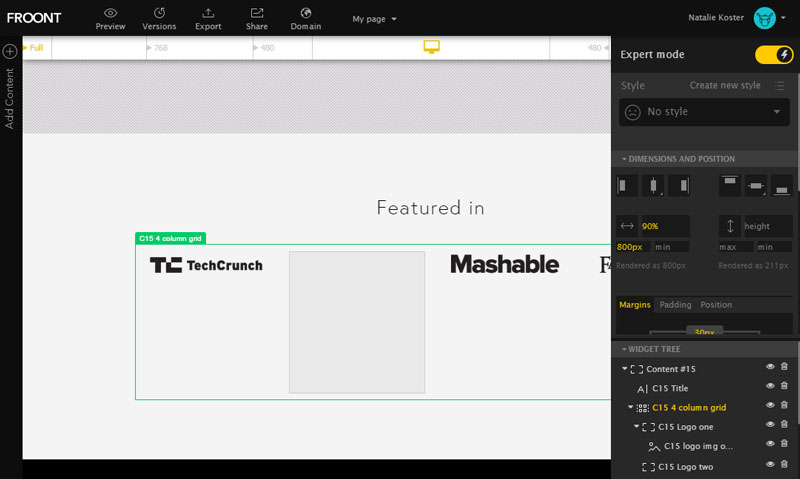The width and height of the screenshot is (800, 479).
Task: Click the left 480 breakpoint marker
Action: pos(264,47)
